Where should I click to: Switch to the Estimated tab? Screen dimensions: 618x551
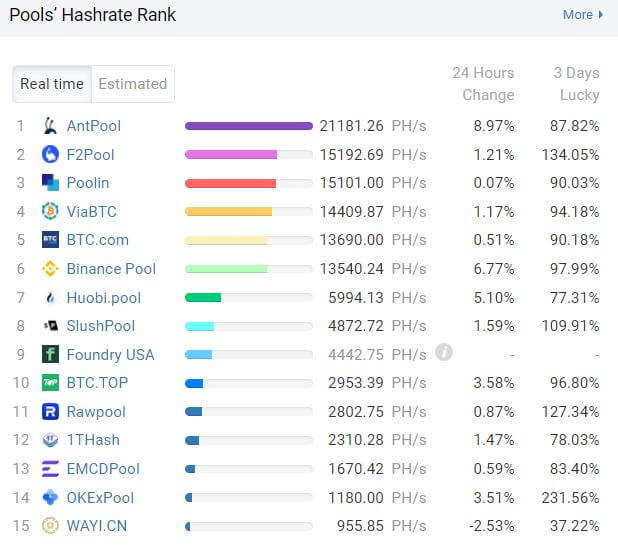133,84
